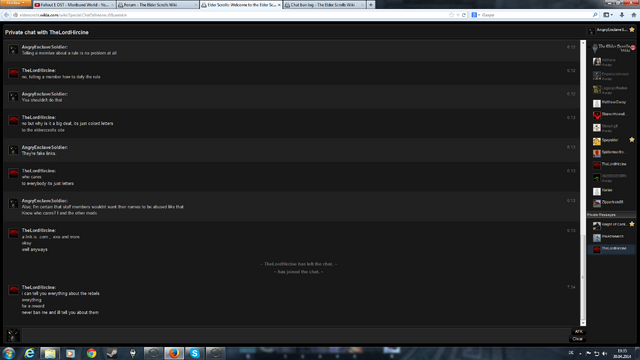Click the Private Messages section header

(611, 215)
